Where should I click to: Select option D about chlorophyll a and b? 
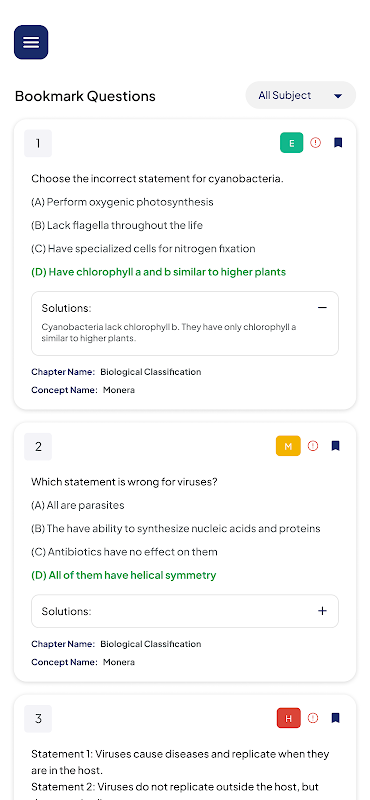[158, 272]
